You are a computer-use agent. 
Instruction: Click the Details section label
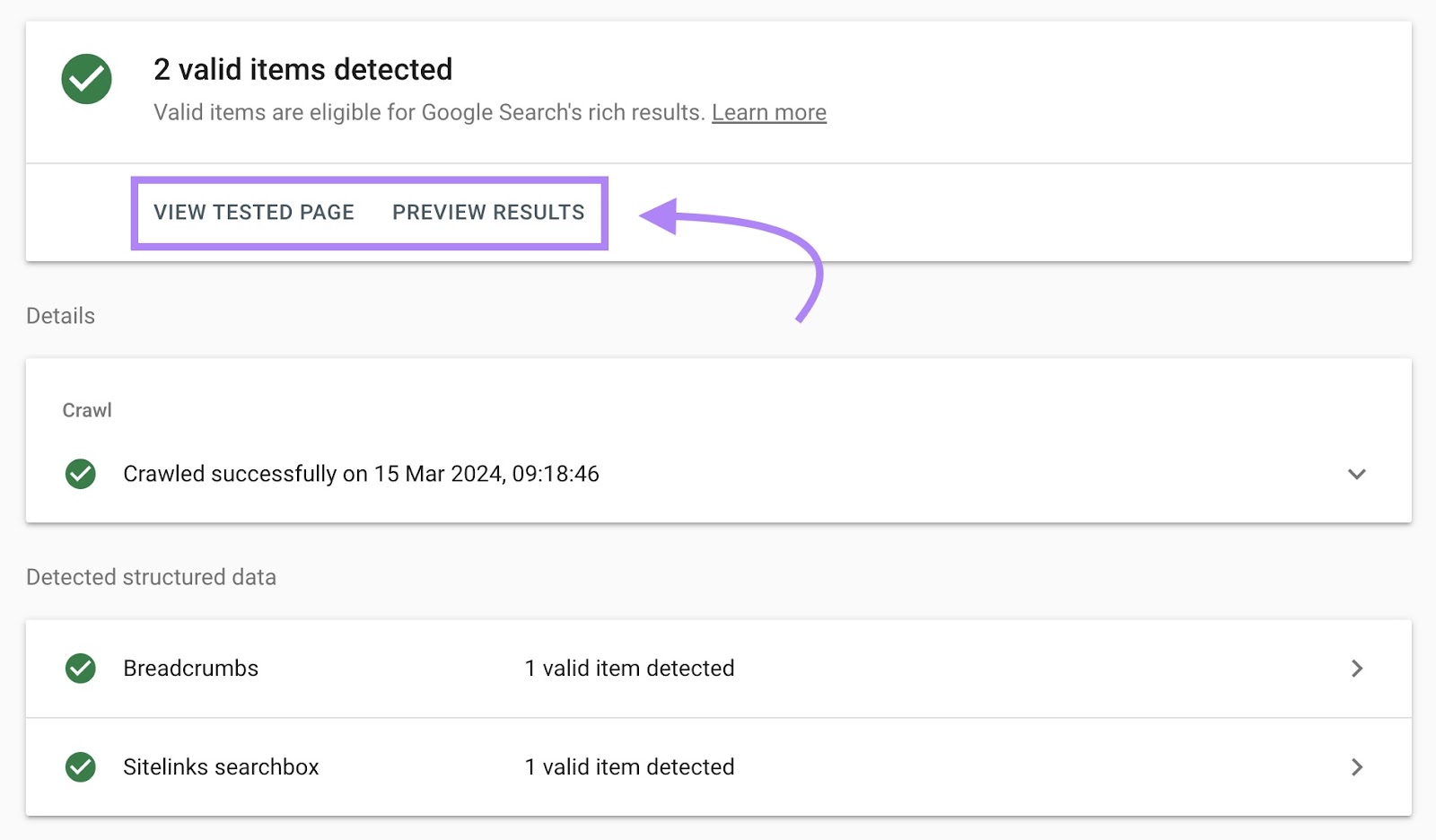(x=59, y=316)
